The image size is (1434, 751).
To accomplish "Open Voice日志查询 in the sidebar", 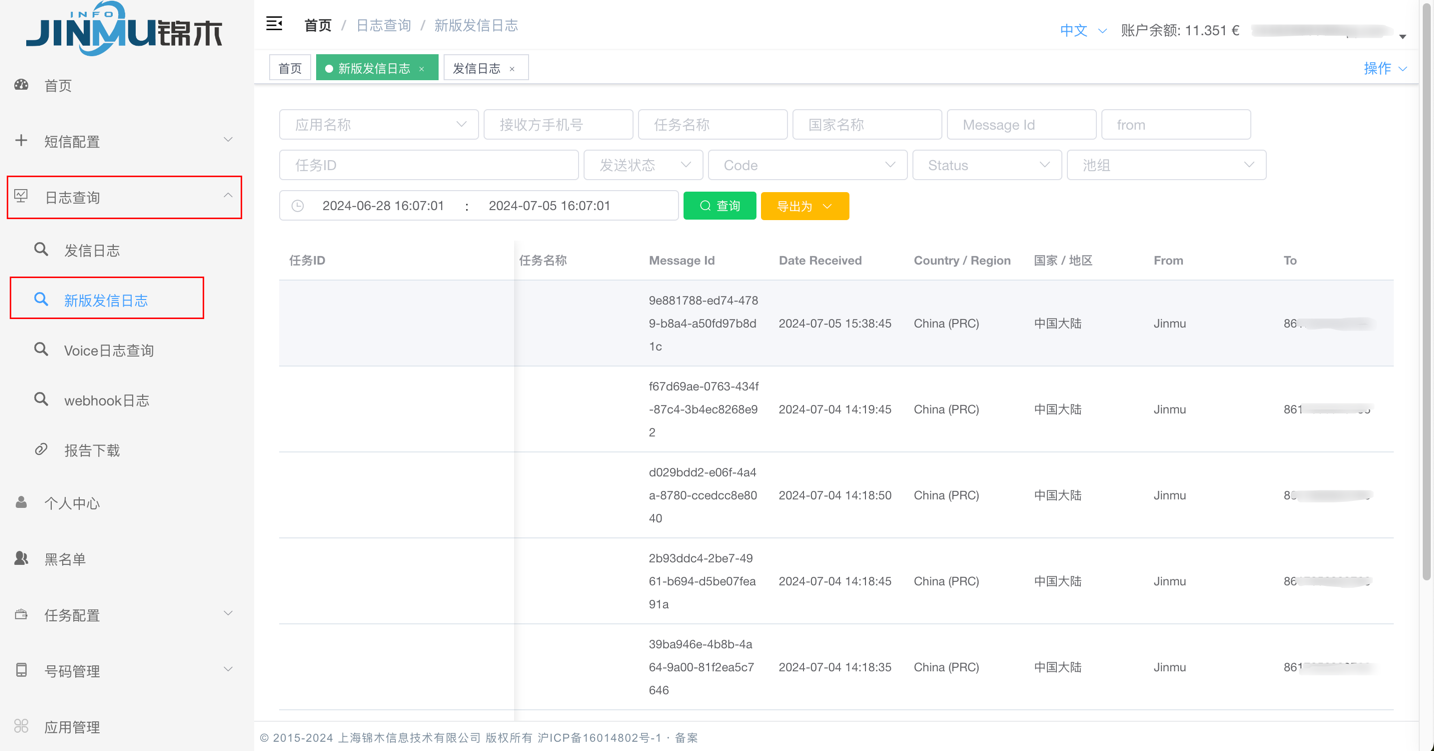I will 109,350.
